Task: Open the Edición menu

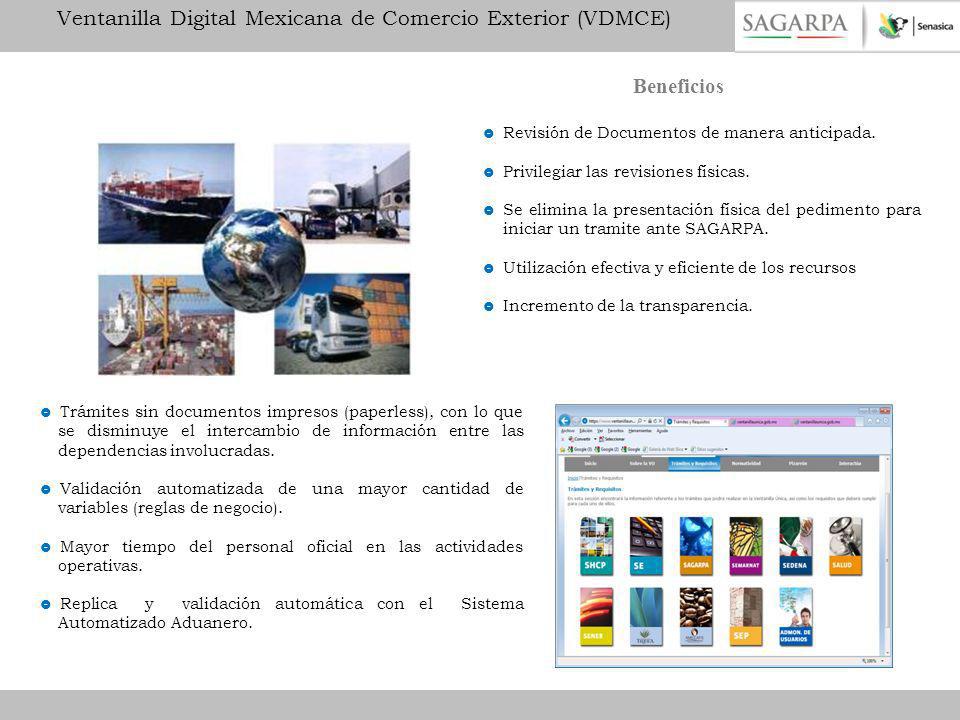Action: [x=586, y=430]
